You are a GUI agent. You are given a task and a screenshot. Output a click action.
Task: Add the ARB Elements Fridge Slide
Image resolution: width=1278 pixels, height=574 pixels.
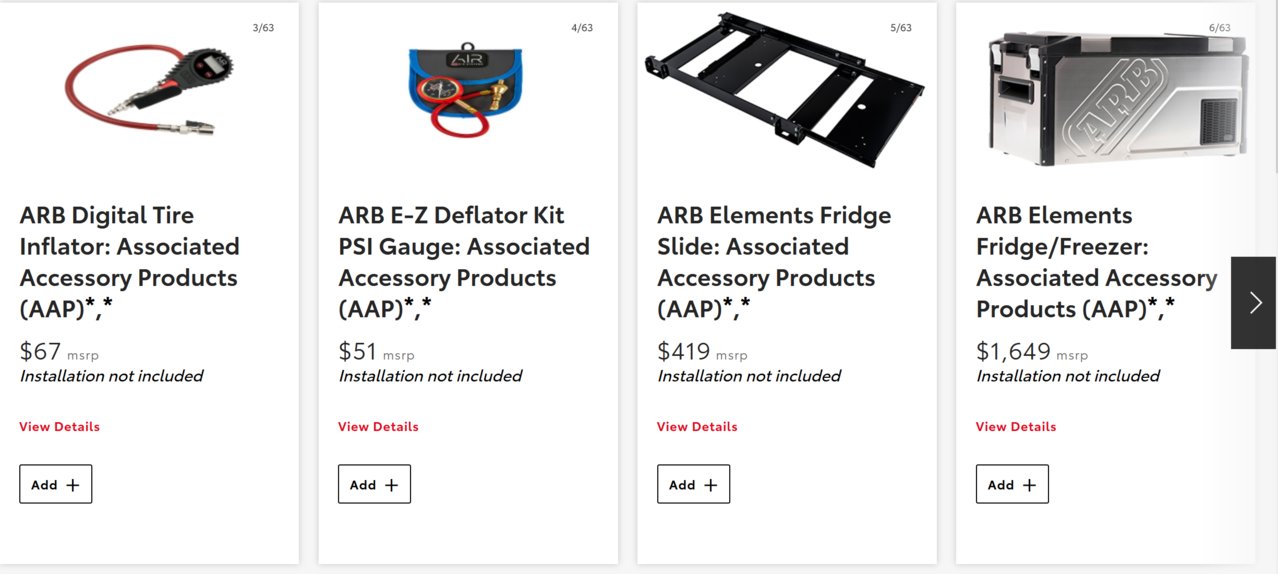[693, 484]
